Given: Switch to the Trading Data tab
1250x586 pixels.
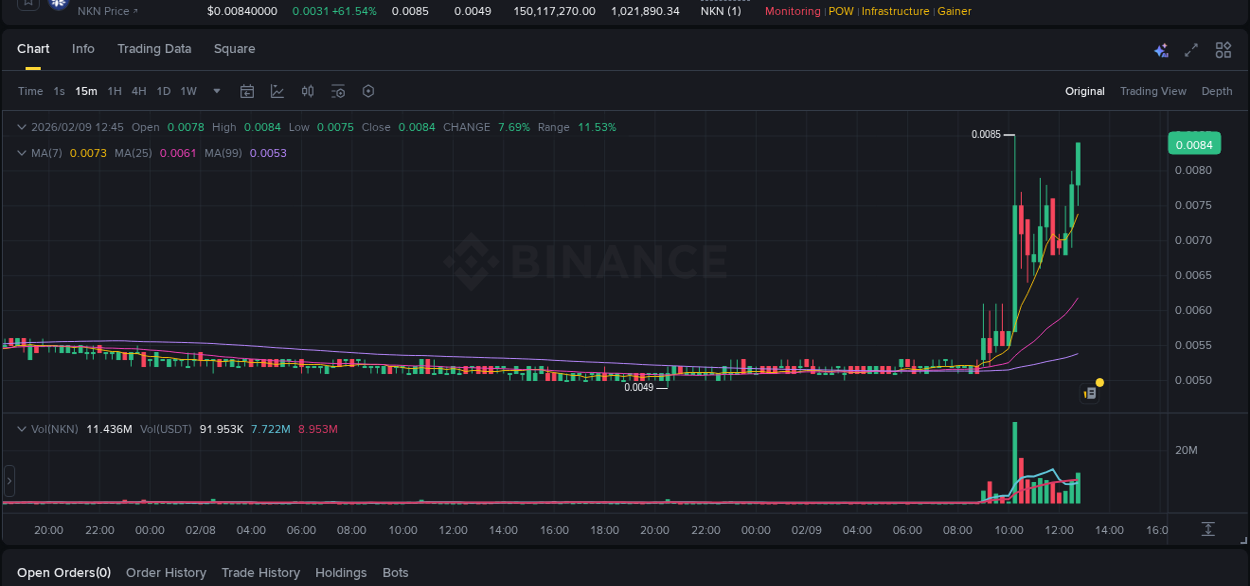Looking at the screenshot, I should click(x=154, y=48).
